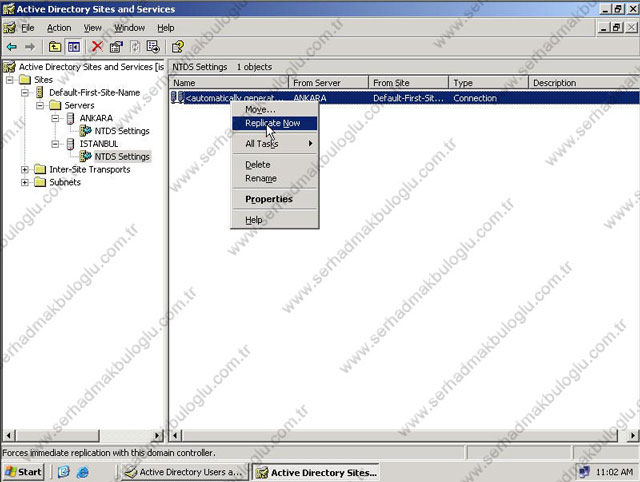The image size is (640, 482).
Task: Choose Properties from context menu
Action: pos(275,199)
